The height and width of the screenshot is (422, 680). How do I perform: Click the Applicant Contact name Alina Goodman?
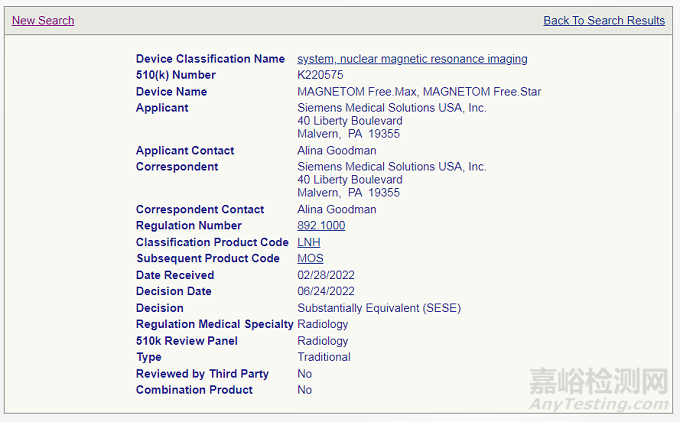point(336,151)
